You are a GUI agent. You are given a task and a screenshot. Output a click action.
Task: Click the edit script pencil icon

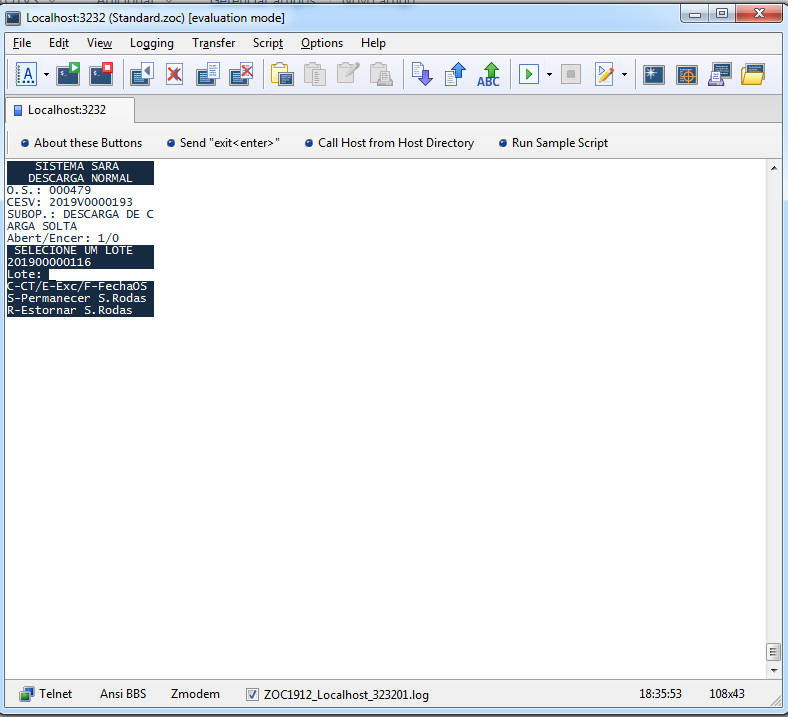[604, 74]
